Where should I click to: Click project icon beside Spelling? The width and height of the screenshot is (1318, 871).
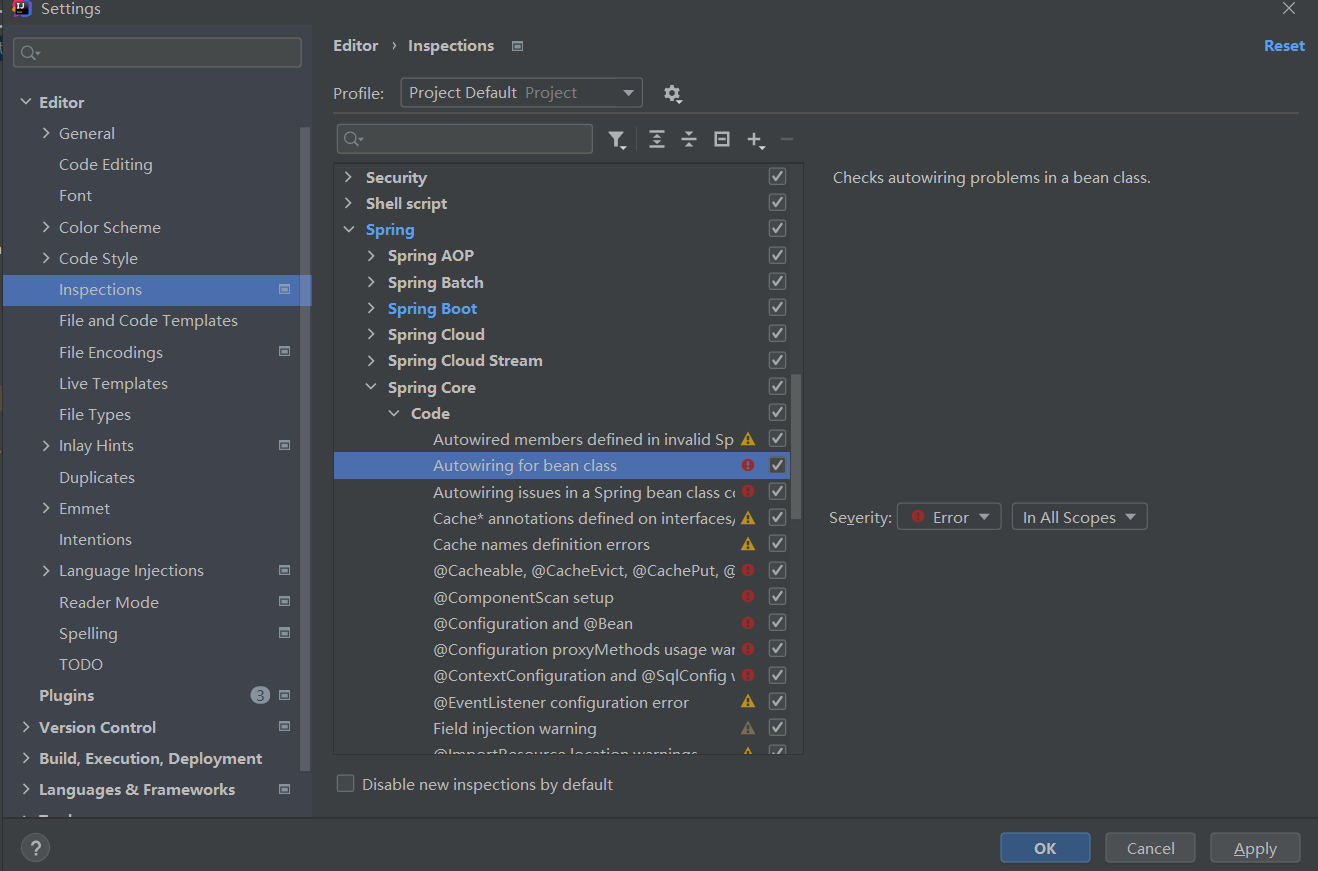pyautogui.click(x=285, y=633)
